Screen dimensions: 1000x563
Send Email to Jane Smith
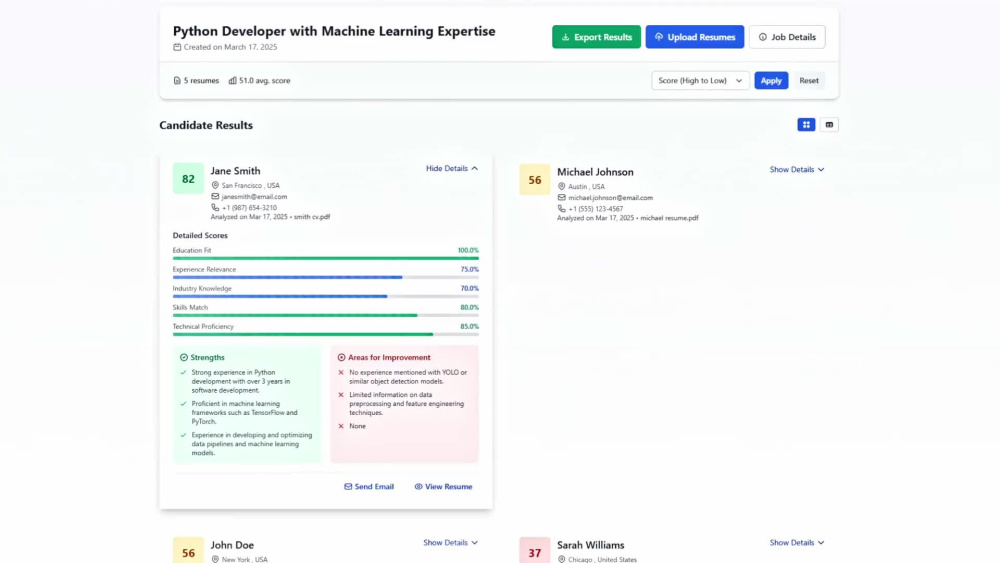369,486
